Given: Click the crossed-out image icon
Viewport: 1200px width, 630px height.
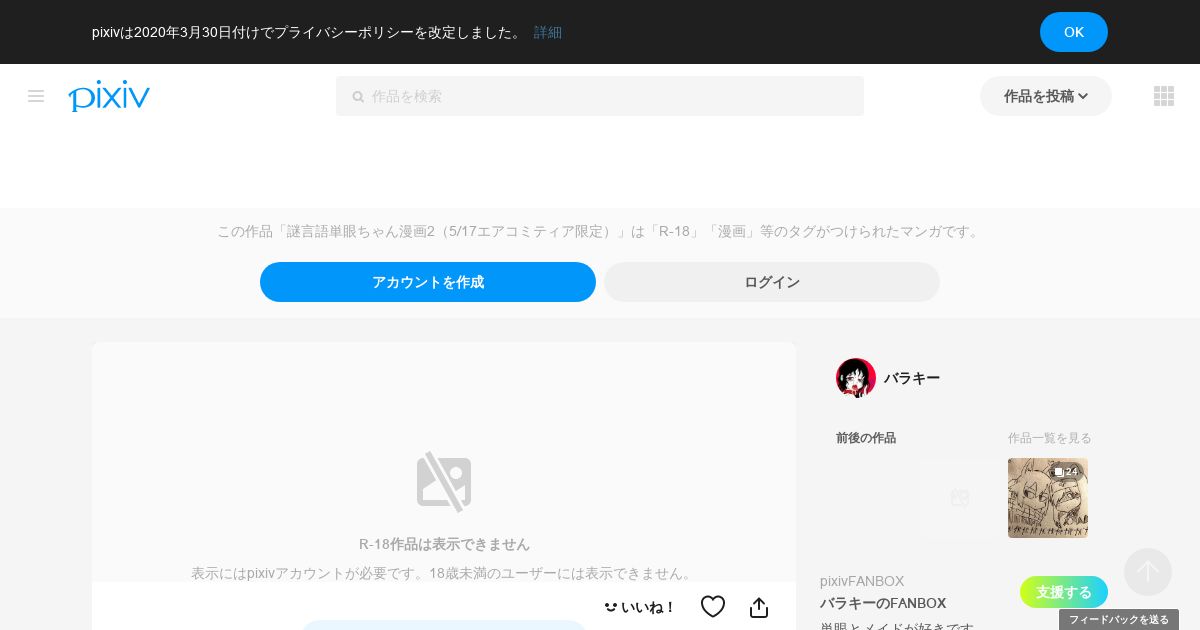Looking at the screenshot, I should [x=444, y=482].
